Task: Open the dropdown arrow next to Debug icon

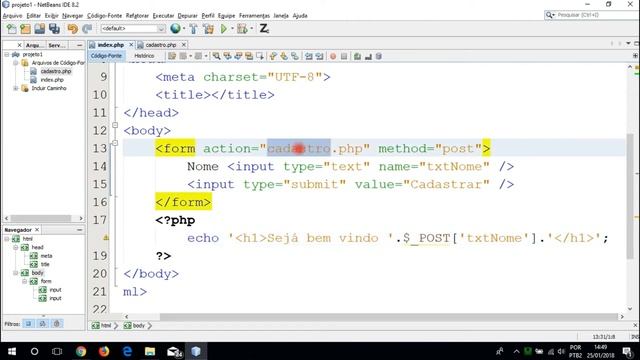Action: click(251, 29)
